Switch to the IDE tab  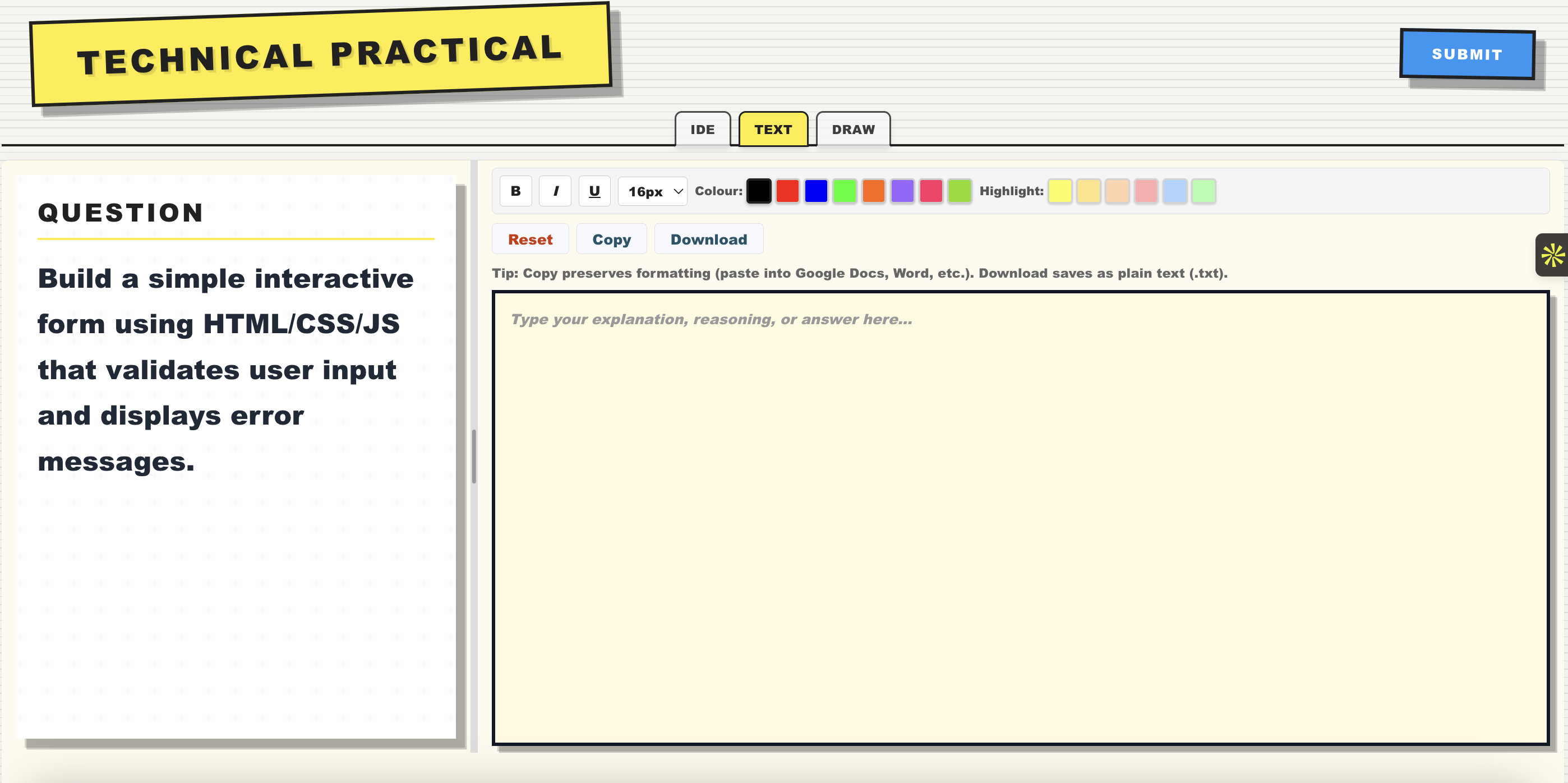click(702, 129)
